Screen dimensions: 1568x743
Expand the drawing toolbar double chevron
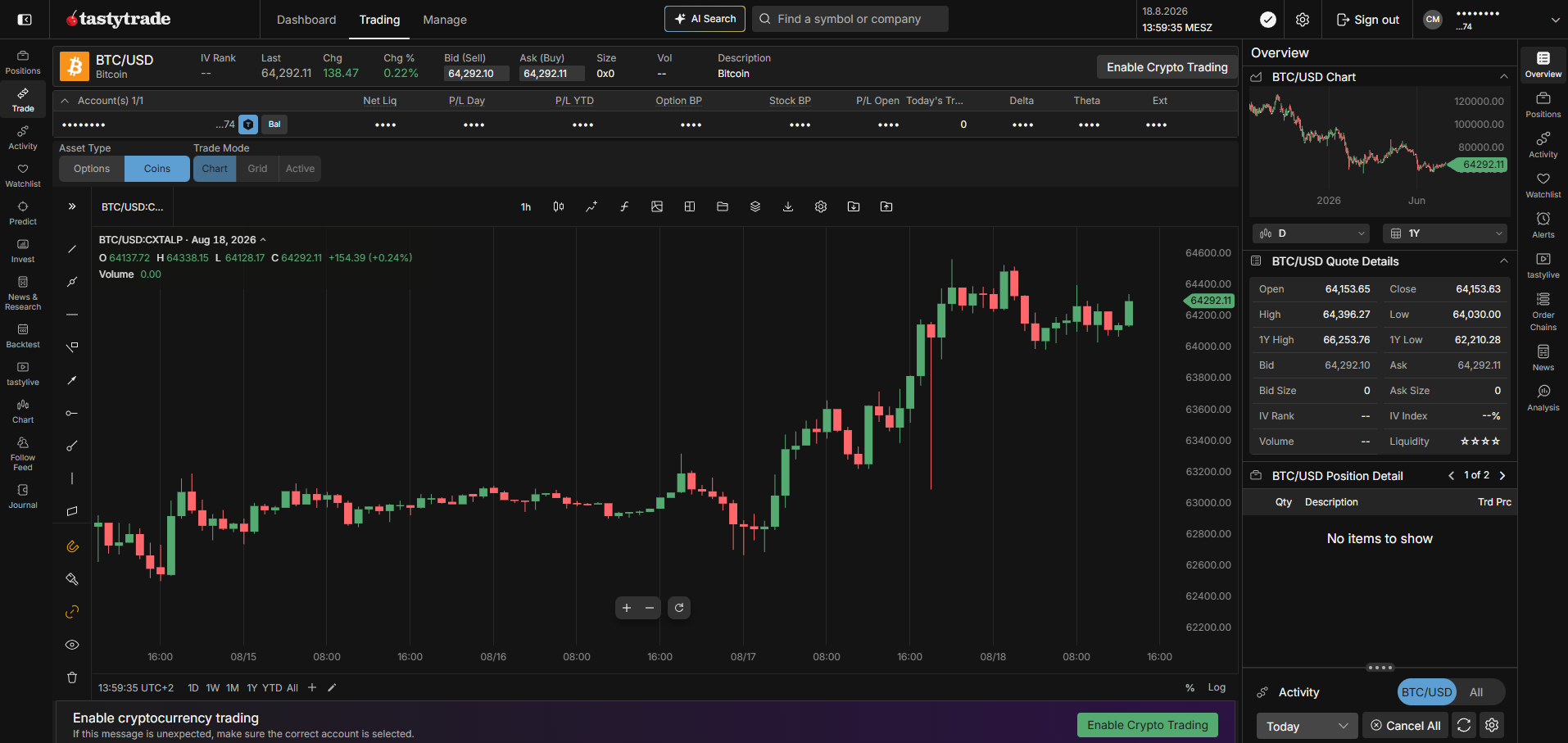point(72,206)
